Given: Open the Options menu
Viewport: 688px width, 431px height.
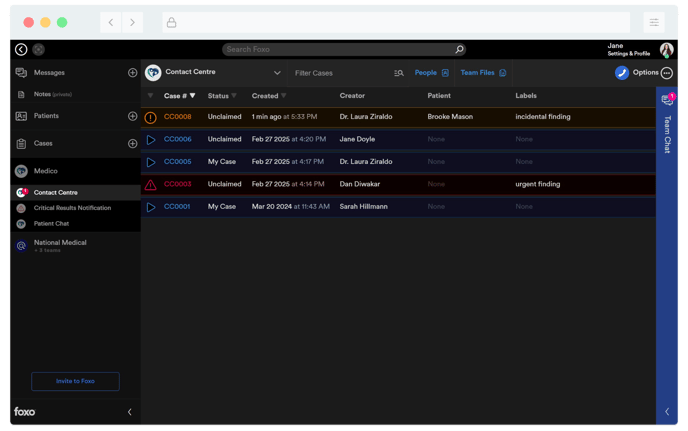Looking at the screenshot, I should (645, 72).
